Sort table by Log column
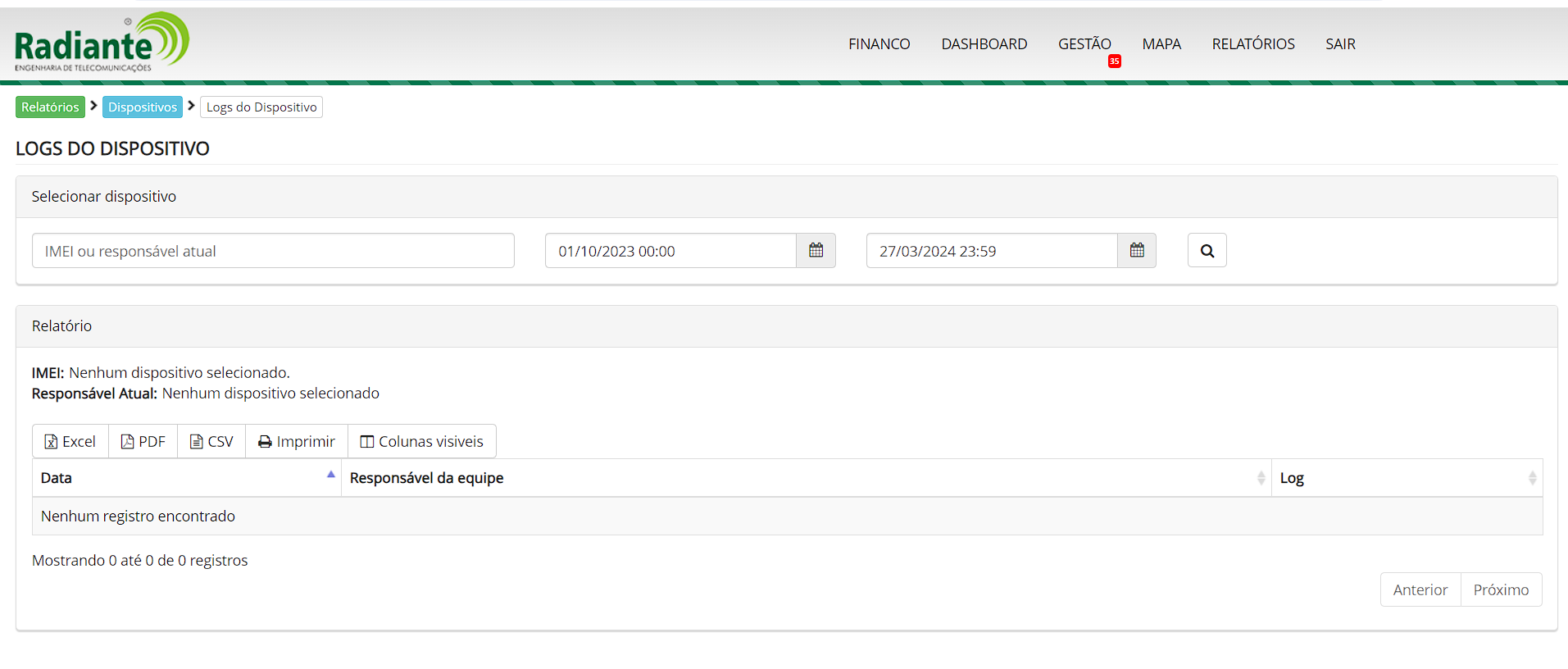Image resolution: width=1568 pixels, height=669 pixels. tap(1407, 478)
